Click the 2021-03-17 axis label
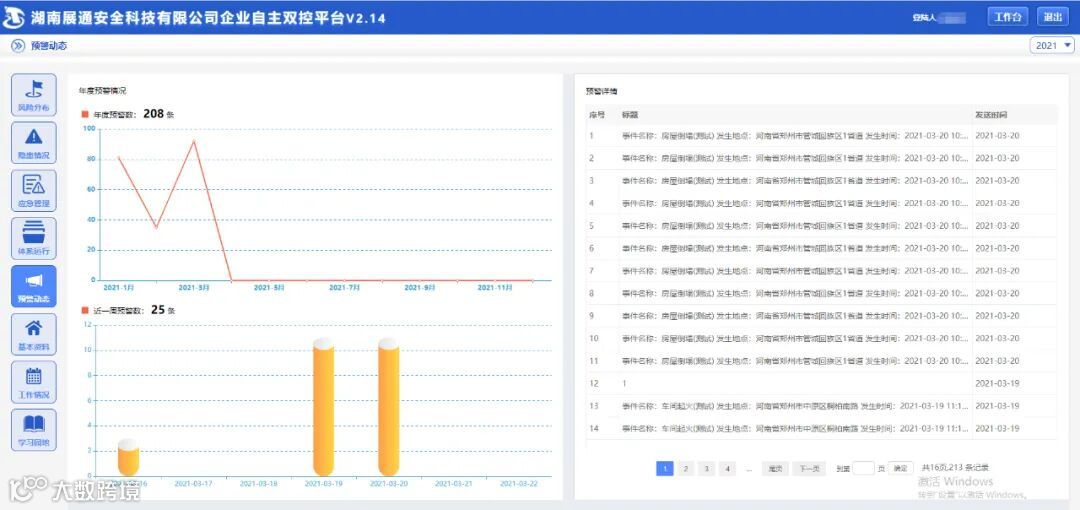The image size is (1080, 510). (194, 484)
